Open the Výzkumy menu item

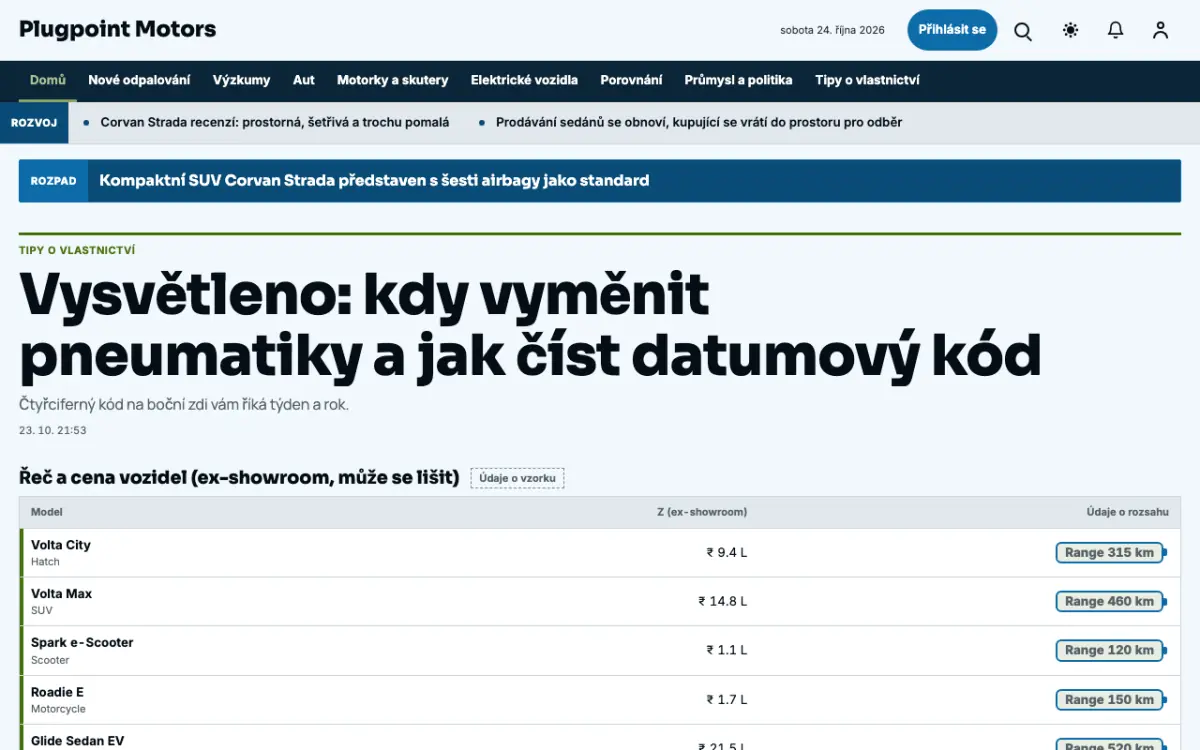(241, 80)
